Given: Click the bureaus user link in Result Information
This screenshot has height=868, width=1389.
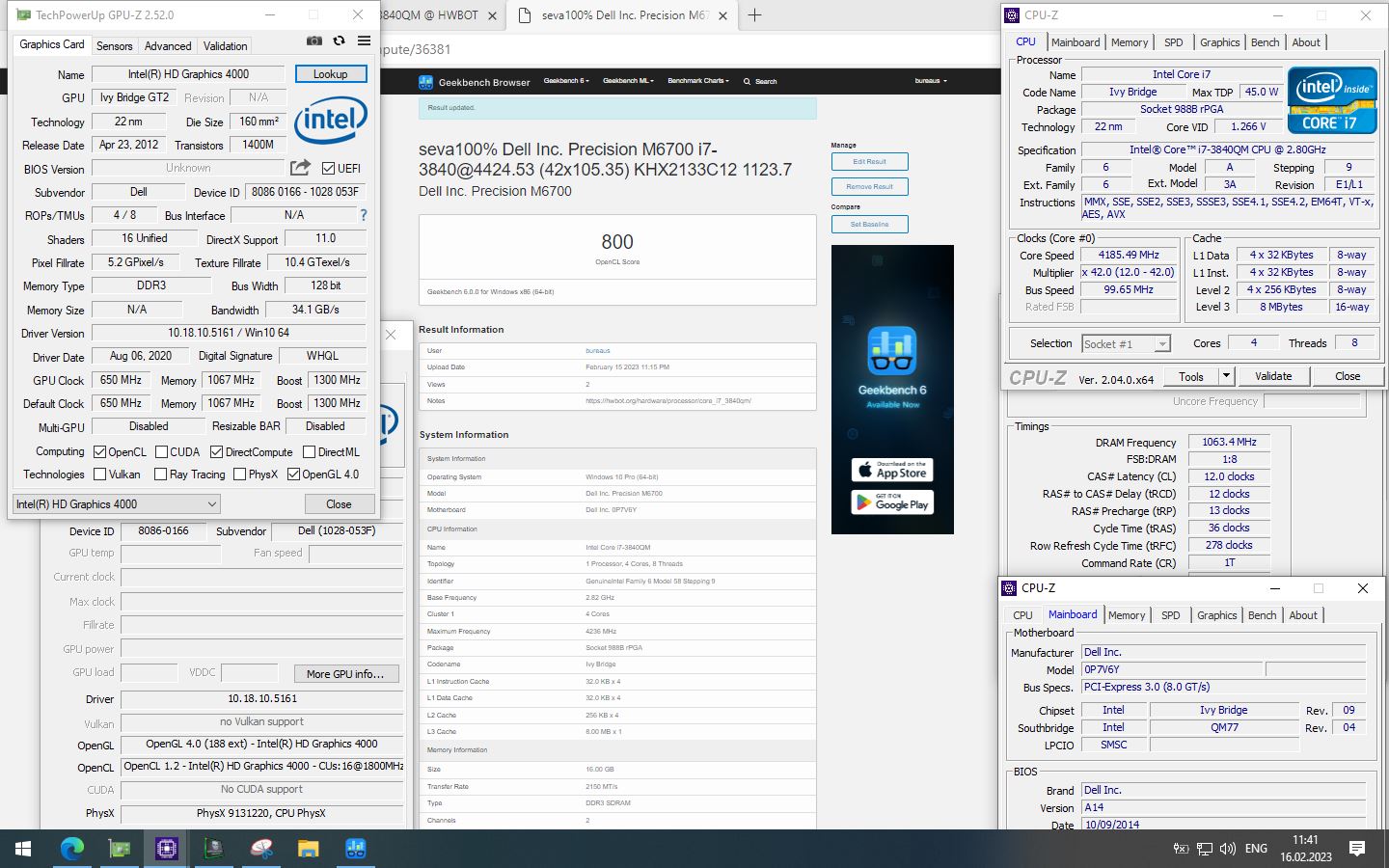Looking at the screenshot, I should pos(598,351).
